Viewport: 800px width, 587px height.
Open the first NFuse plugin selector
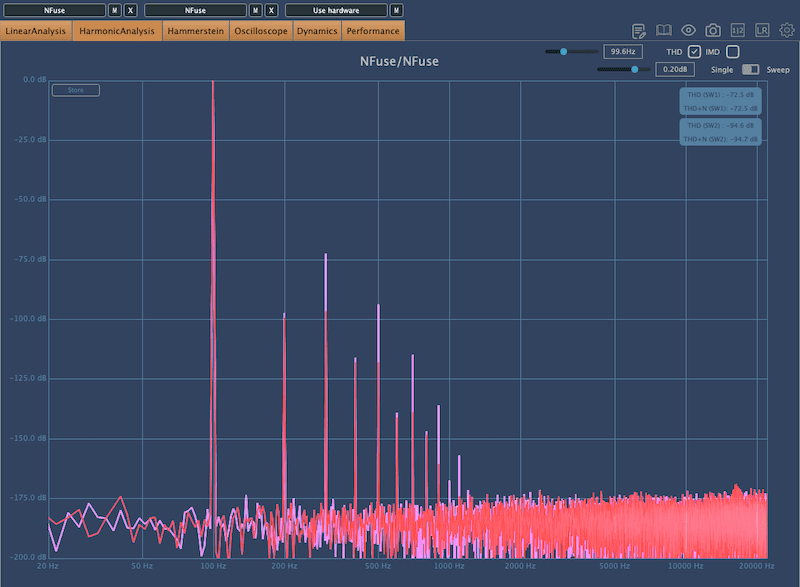tap(54, 10)
